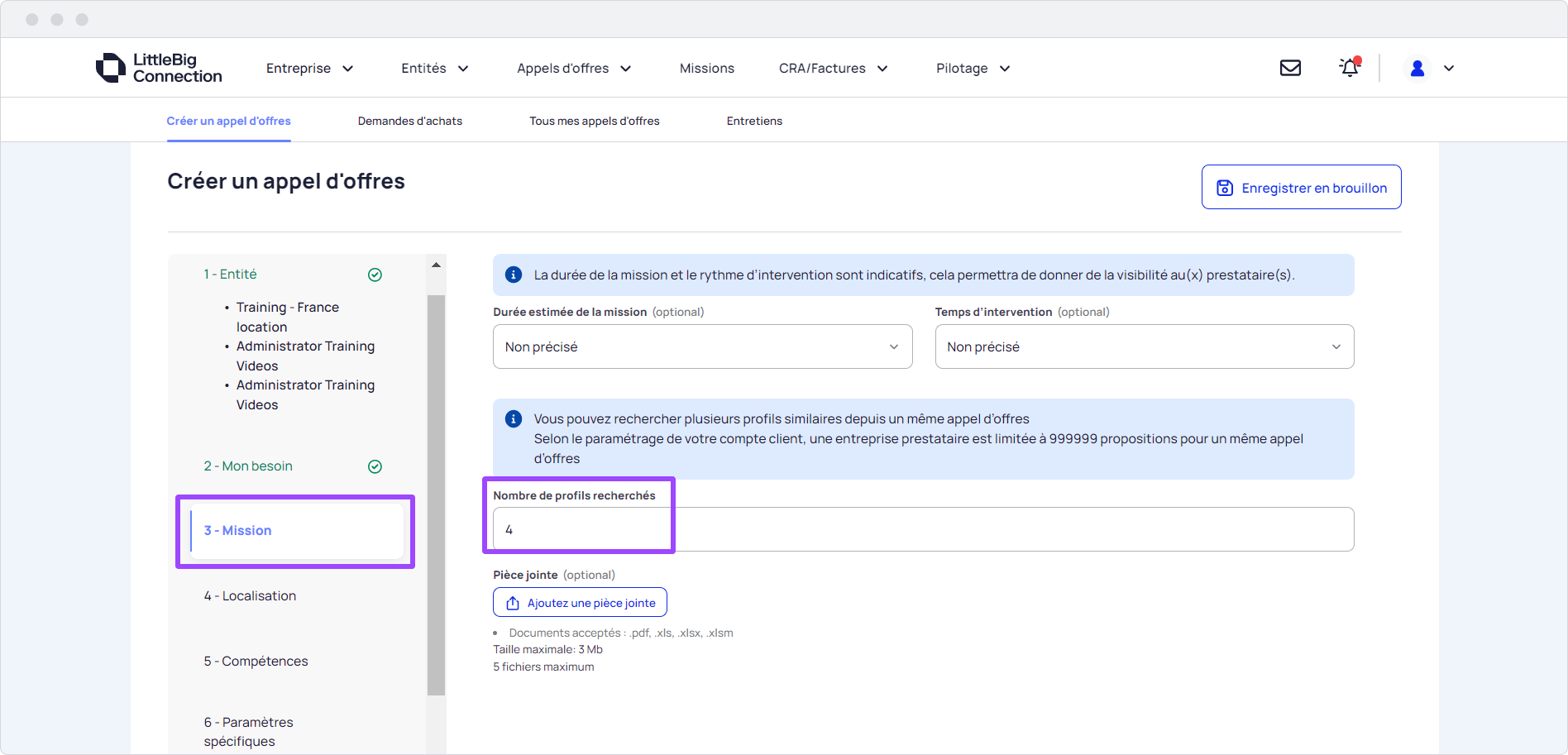Select step 1 - Entité in sidebar
Viewport: 1568px width, 755px height.
click(230, 274)
